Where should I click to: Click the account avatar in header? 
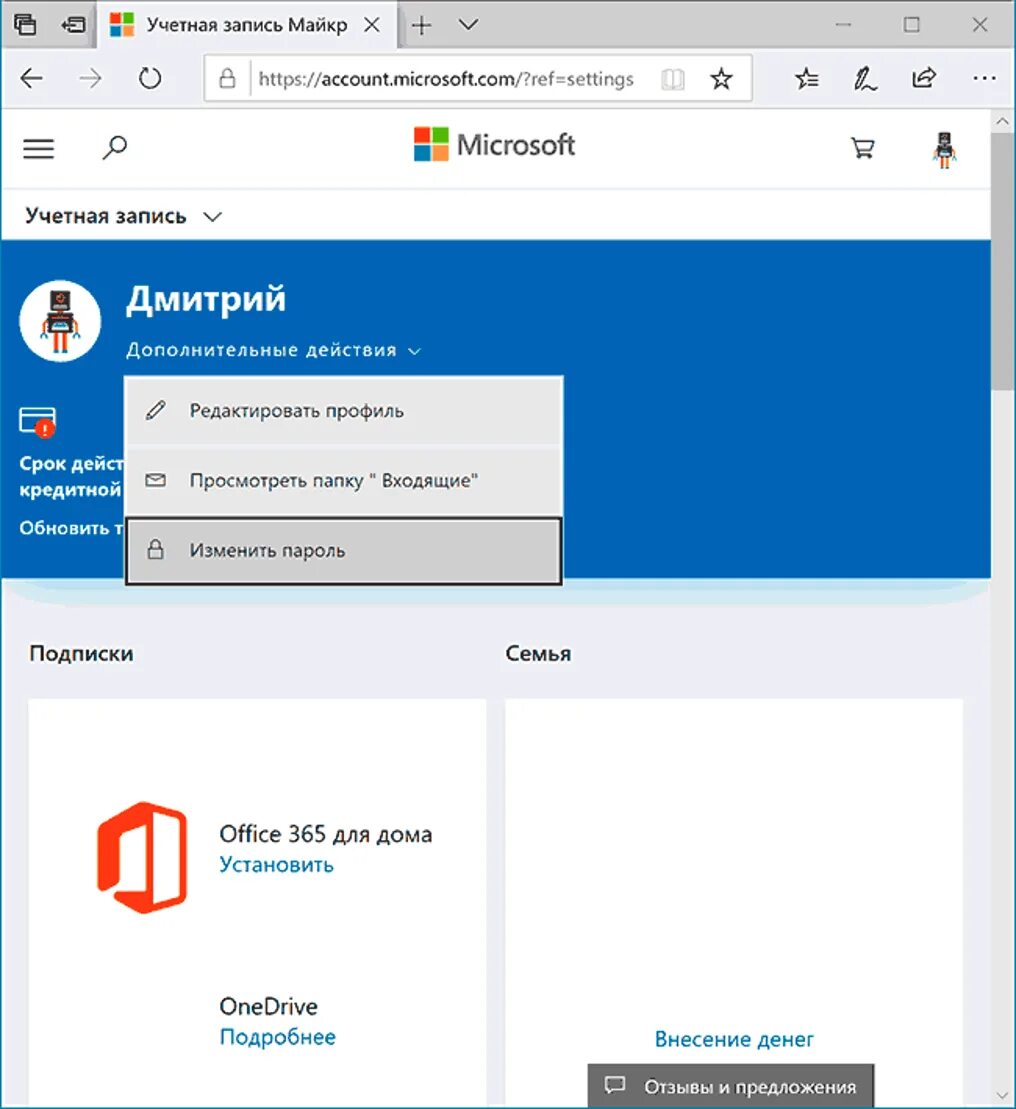point(945,150)
